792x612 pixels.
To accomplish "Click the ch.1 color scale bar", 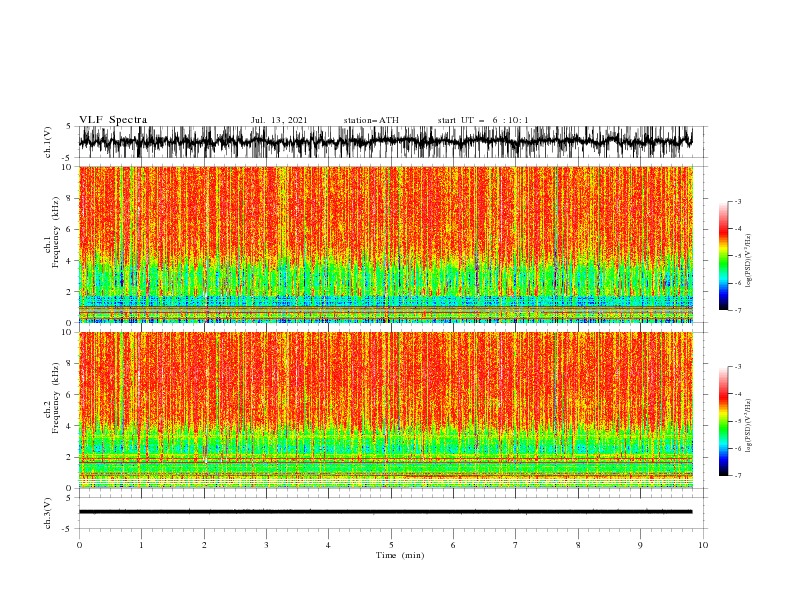I will 723,255.
